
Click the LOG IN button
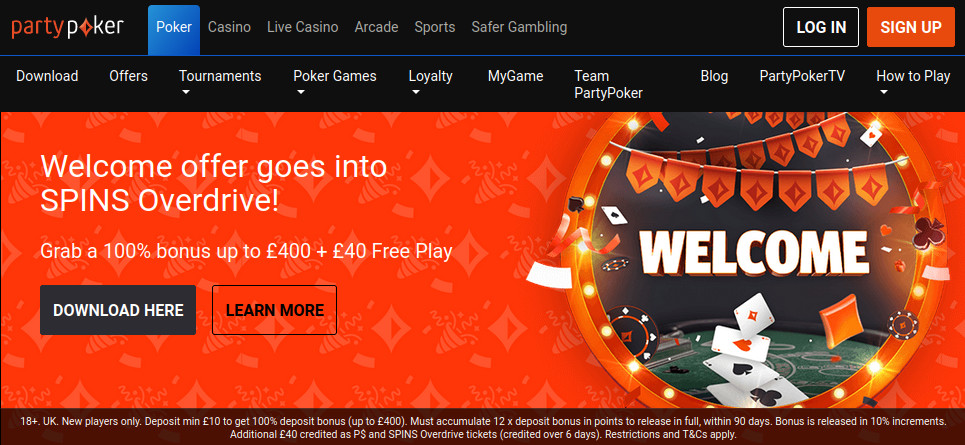pyautogui.click(x=820, y=27)
